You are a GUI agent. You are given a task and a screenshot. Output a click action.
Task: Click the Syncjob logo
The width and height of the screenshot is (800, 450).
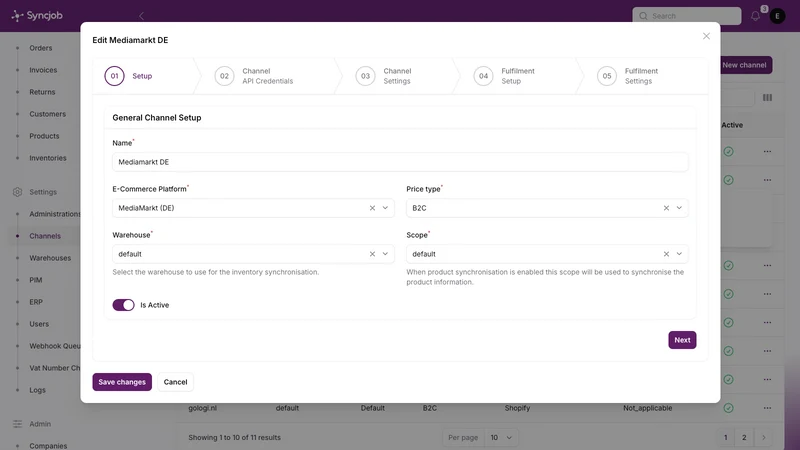coord(37,16)
